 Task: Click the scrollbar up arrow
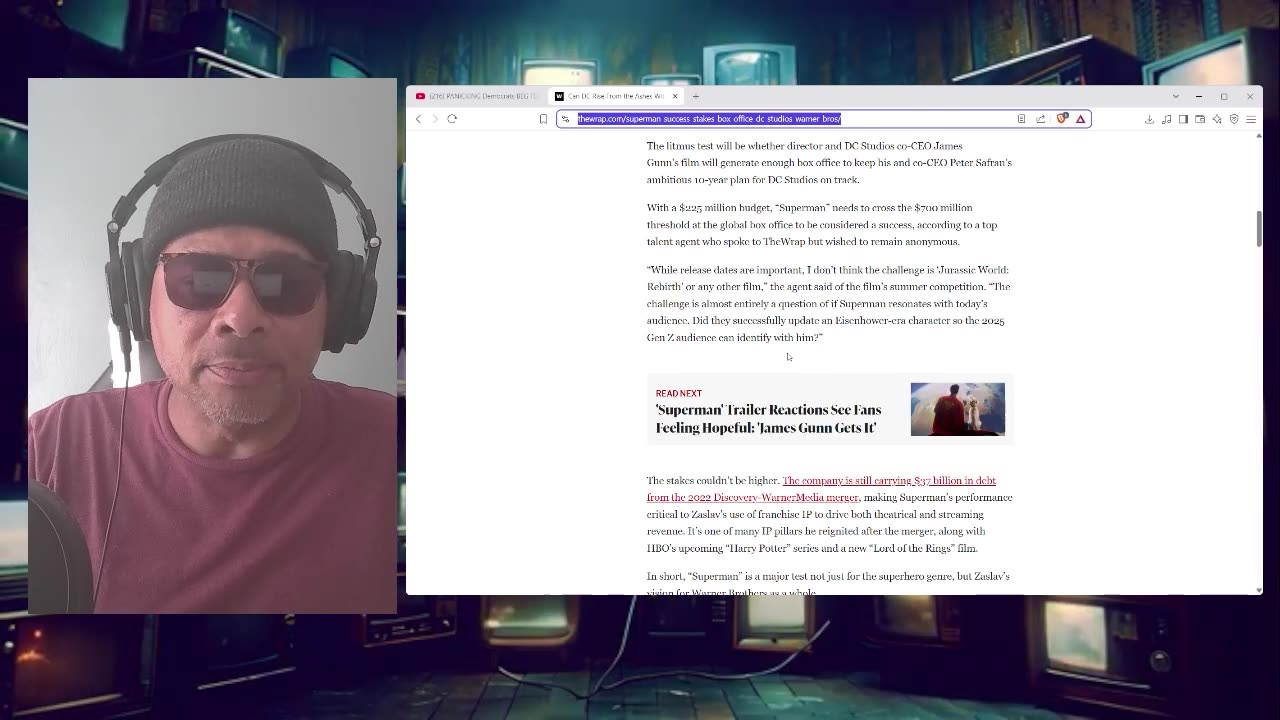click(1258, 137)
